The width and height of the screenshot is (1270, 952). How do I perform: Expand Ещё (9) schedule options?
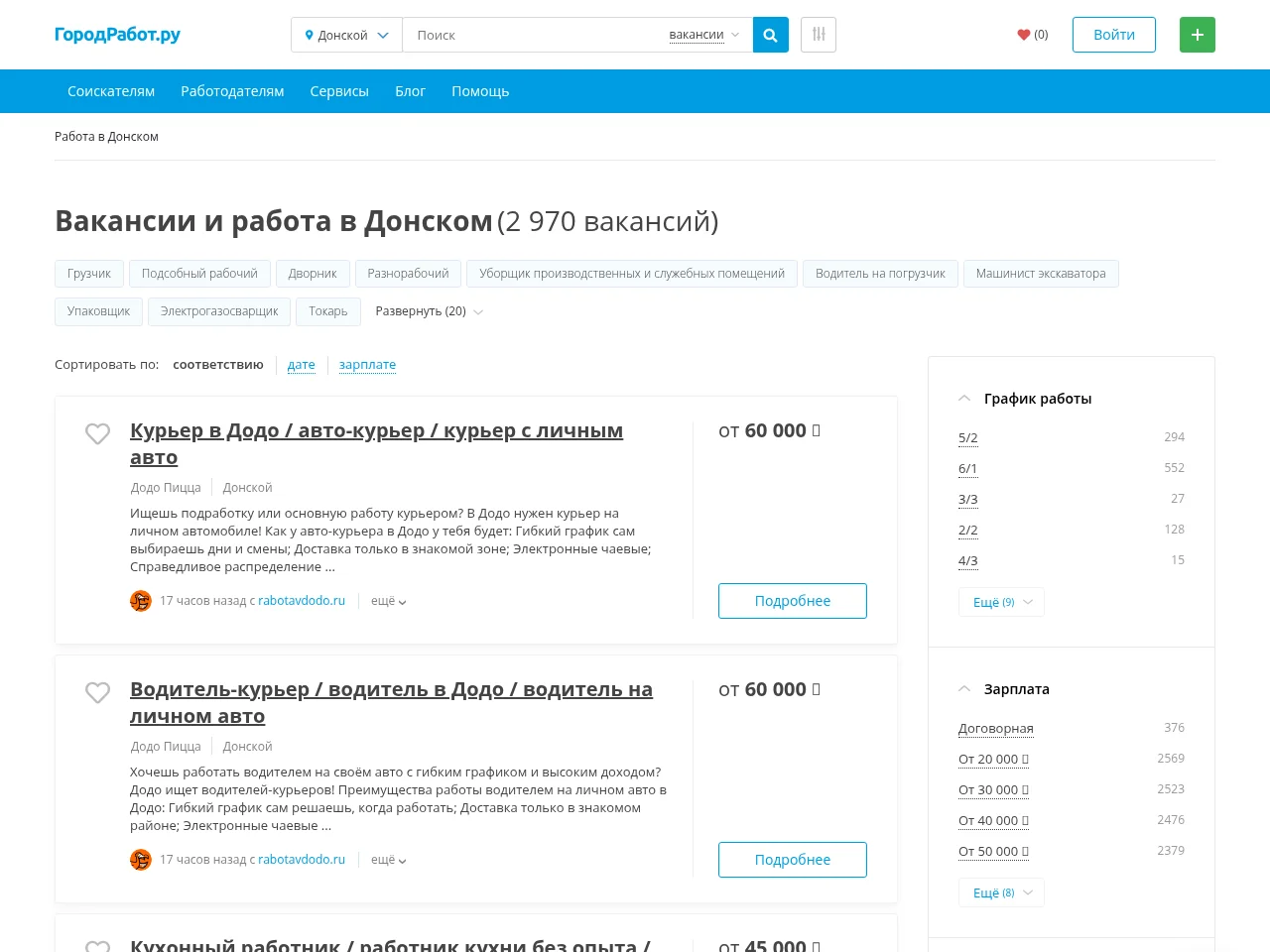point(1001,602)
